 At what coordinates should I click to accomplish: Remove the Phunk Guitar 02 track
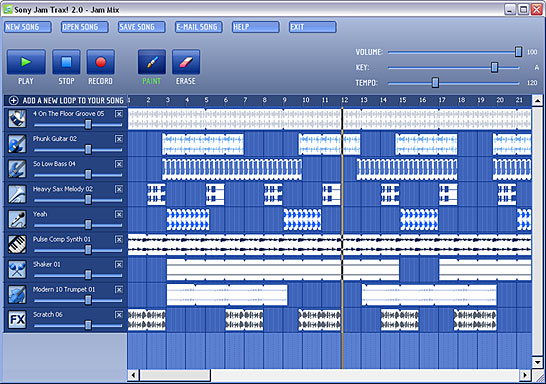tap(119, 139)
